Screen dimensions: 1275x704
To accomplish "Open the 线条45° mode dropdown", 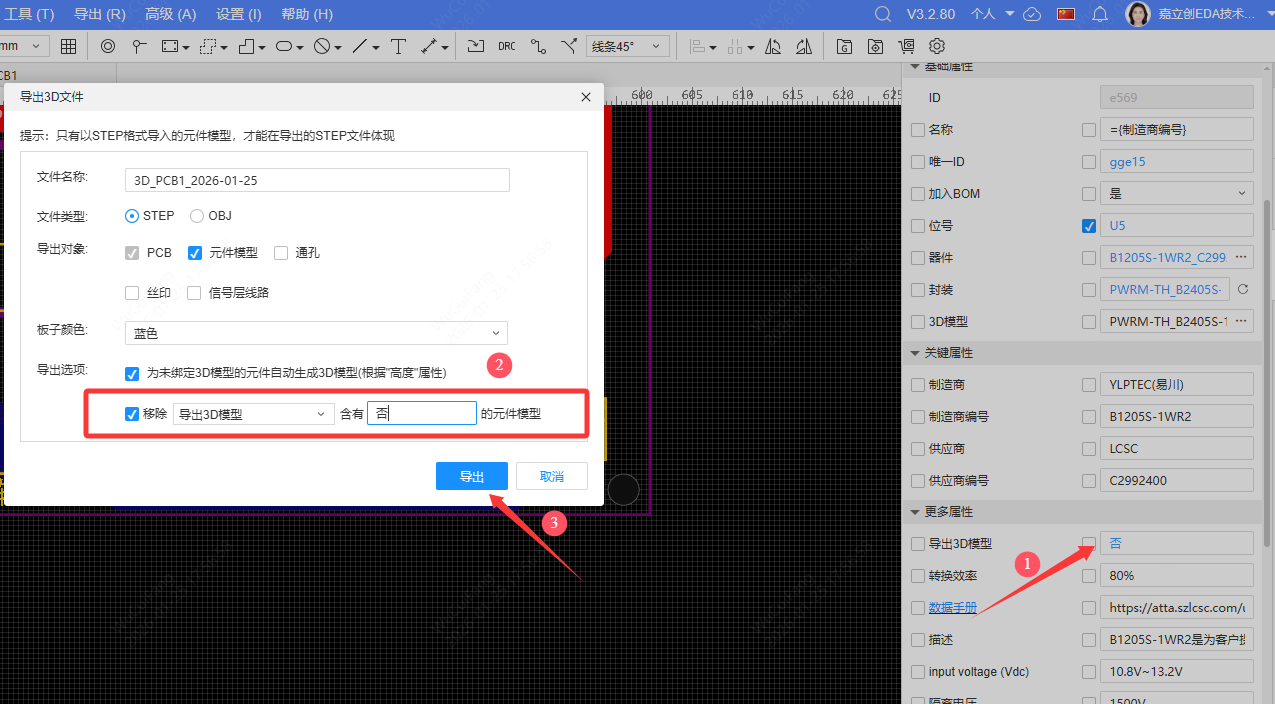I will tap(628, 46).
